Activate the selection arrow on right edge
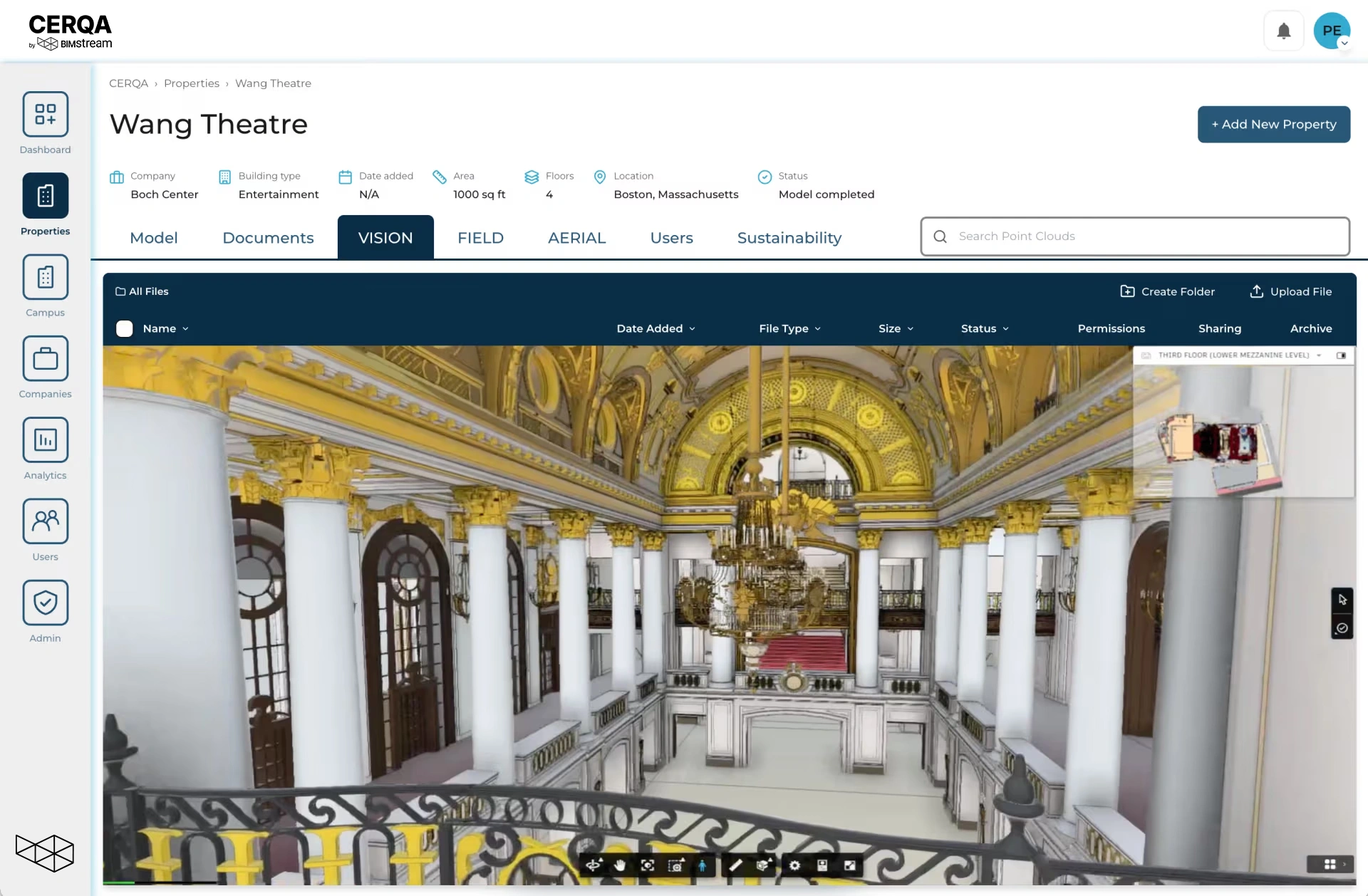The image size is (1368, 896). click(x=1342, y=600)
